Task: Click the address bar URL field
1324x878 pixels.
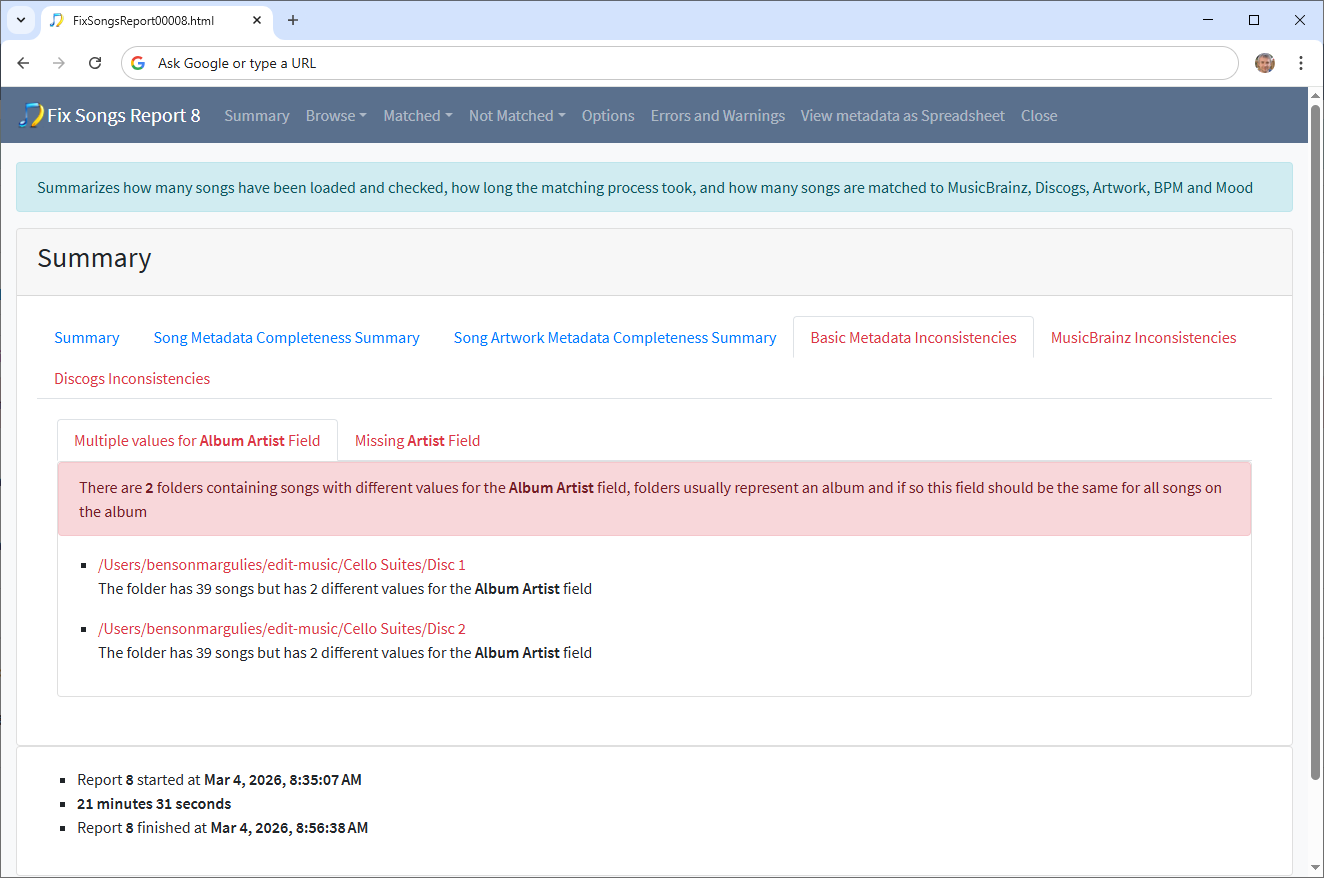Action: (x=680, y=63)
